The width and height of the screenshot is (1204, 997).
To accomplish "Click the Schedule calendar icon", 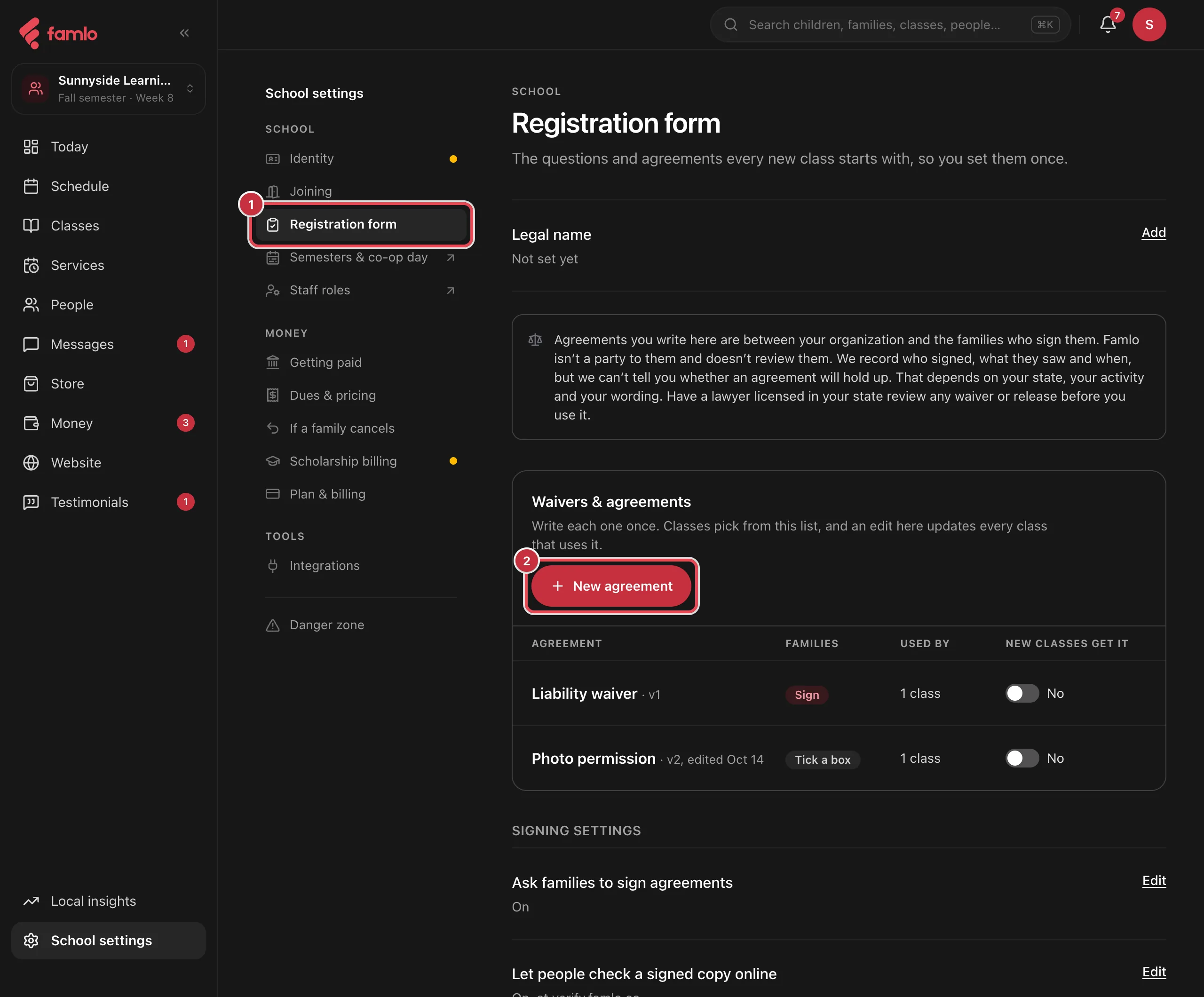I will (31, 186).
